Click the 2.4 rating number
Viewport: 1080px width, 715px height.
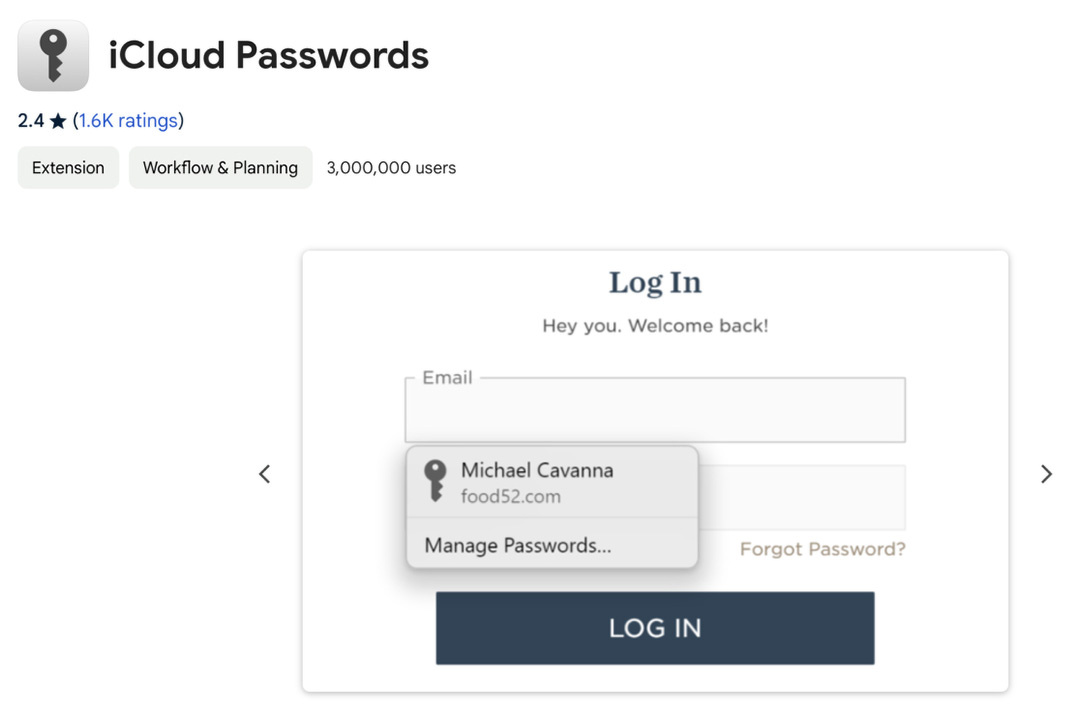[x=31, y=121]
